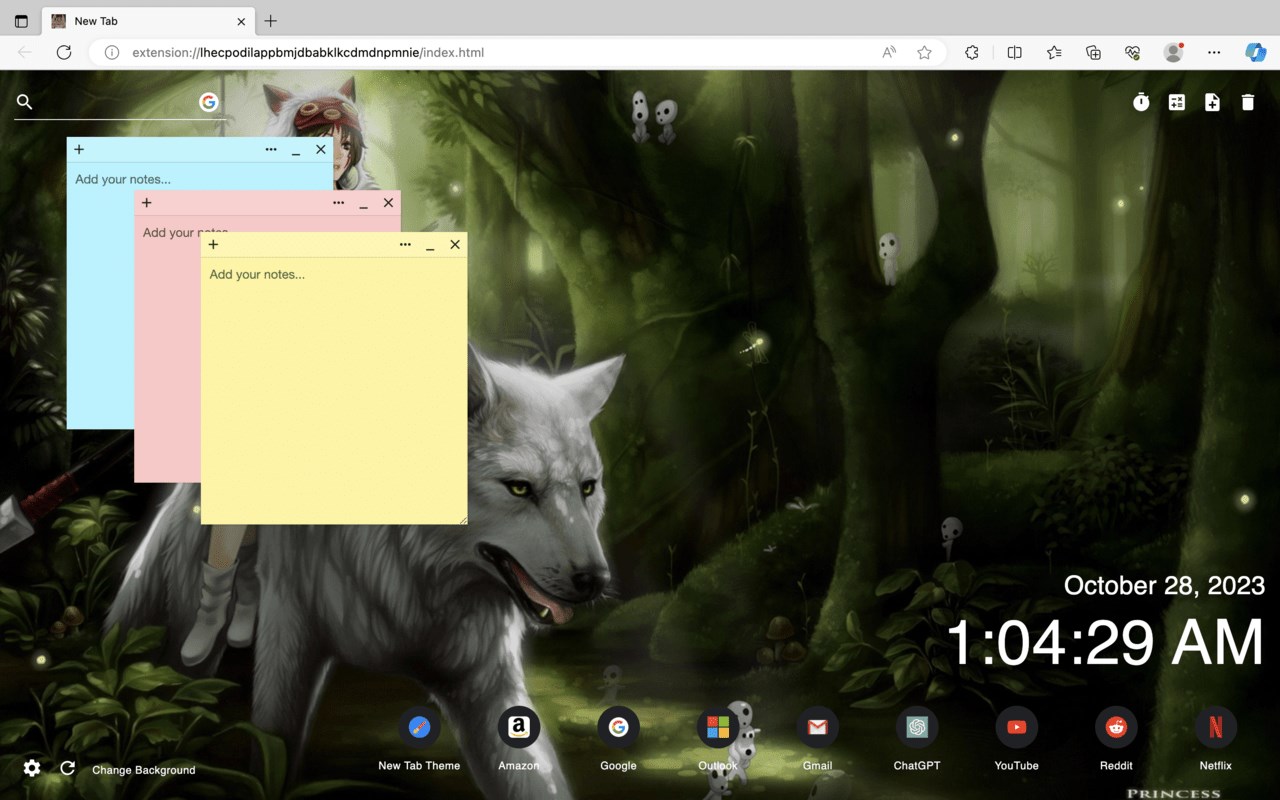Close the New Tab browser tab
Screen dimensions: 1280x800
coord(241,21)
